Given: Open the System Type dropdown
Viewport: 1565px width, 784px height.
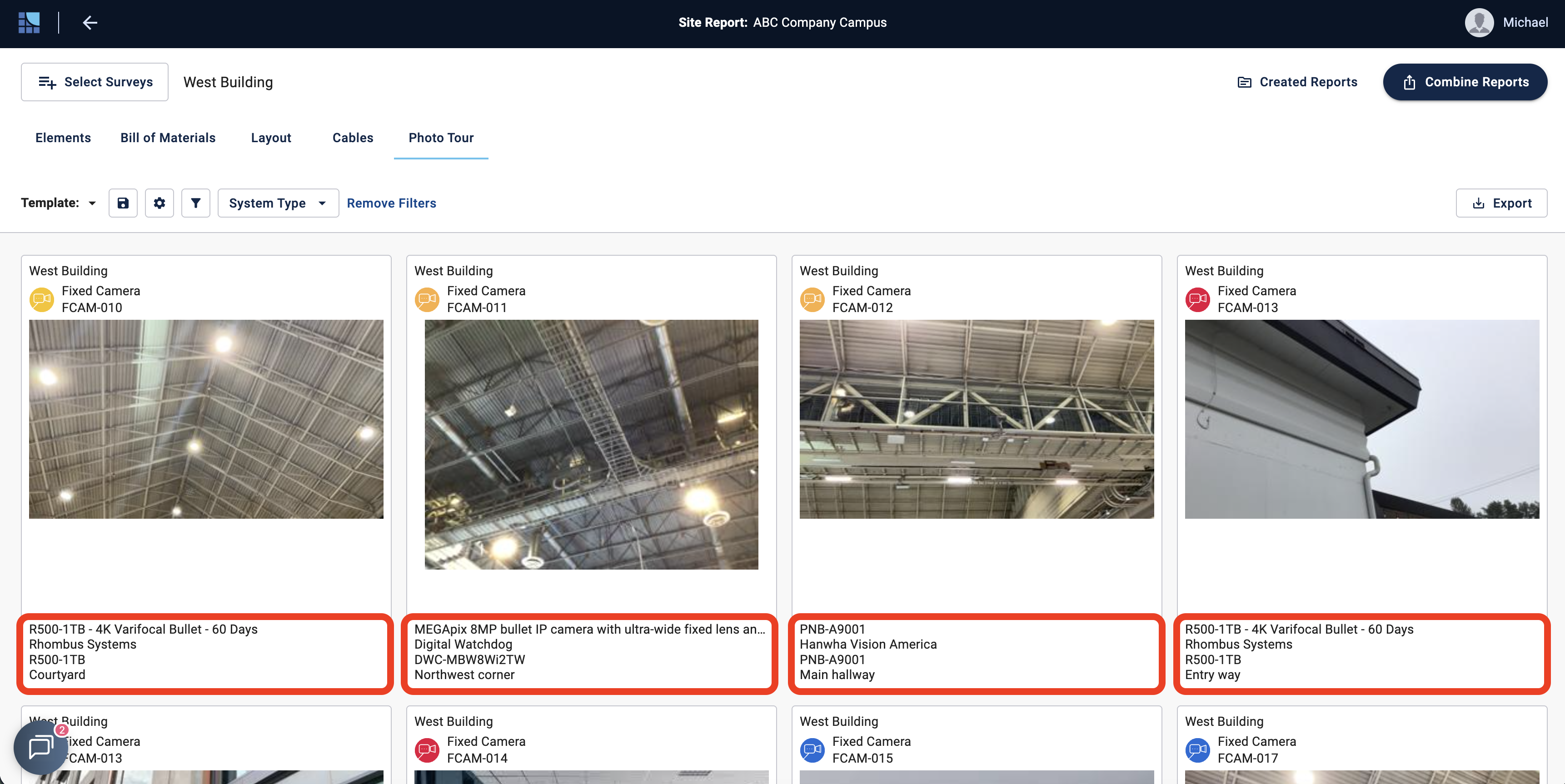Looking at the screenshot, I should [278, 203].
